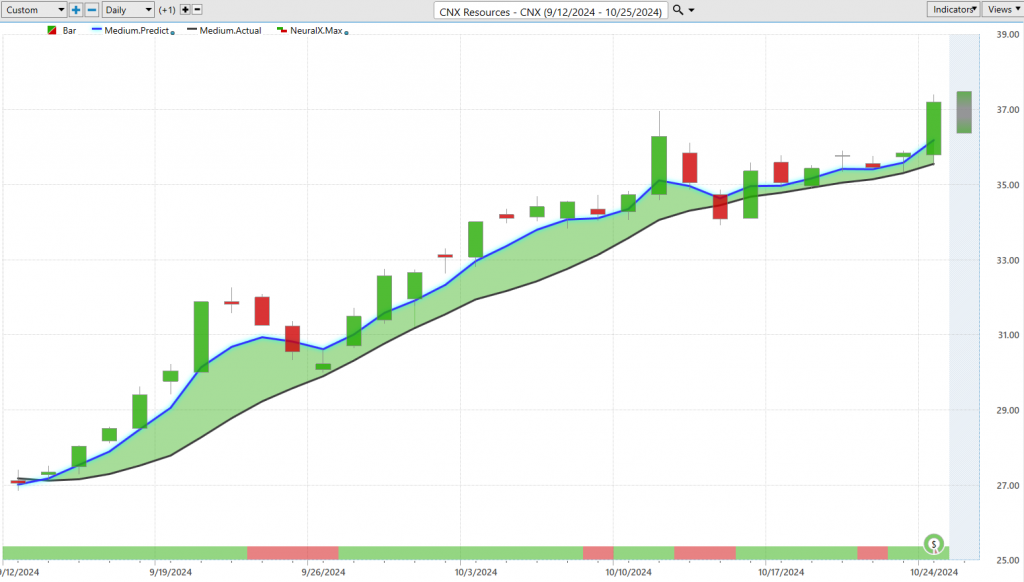The width and height of the screenshot is (1024, 582).
Task: Click the black plus forecast increment button
Action: pyautogui.click(x=185, y=10)
